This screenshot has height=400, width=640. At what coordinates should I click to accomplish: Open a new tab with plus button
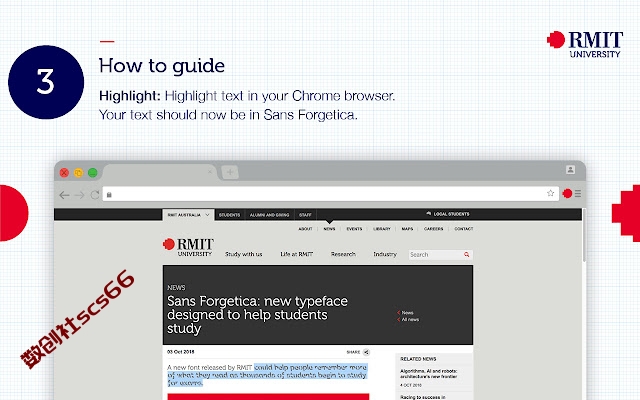pyautogui.click(x=230, y=172)
